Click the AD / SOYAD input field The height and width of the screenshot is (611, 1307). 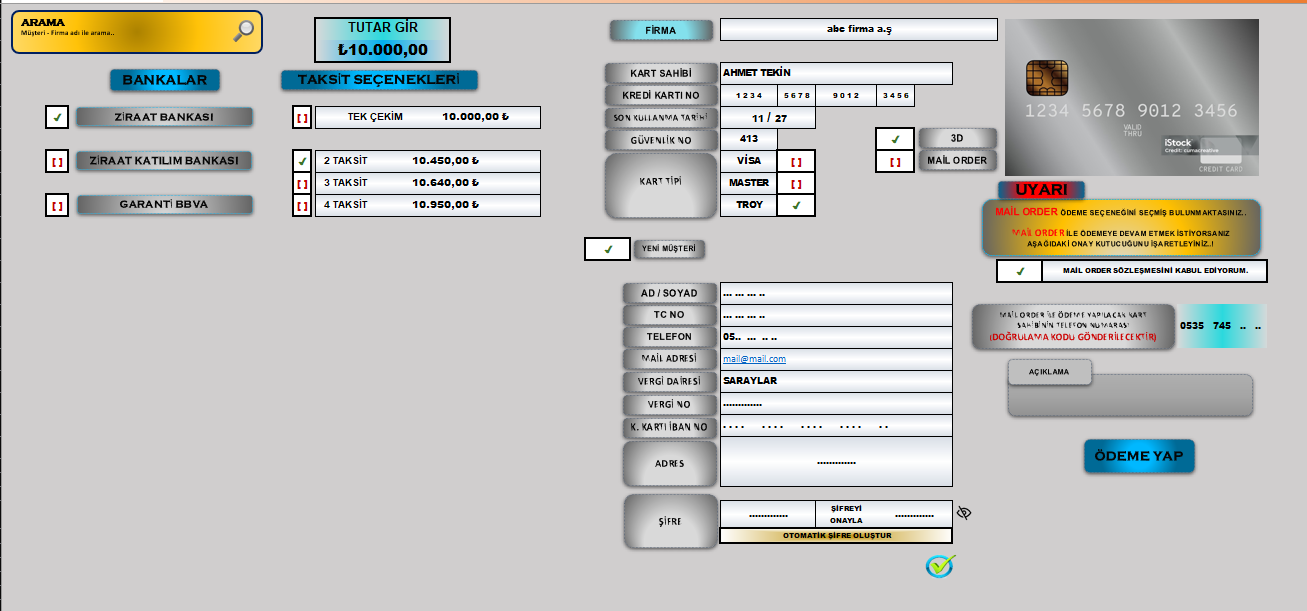[x=836, y=294]
